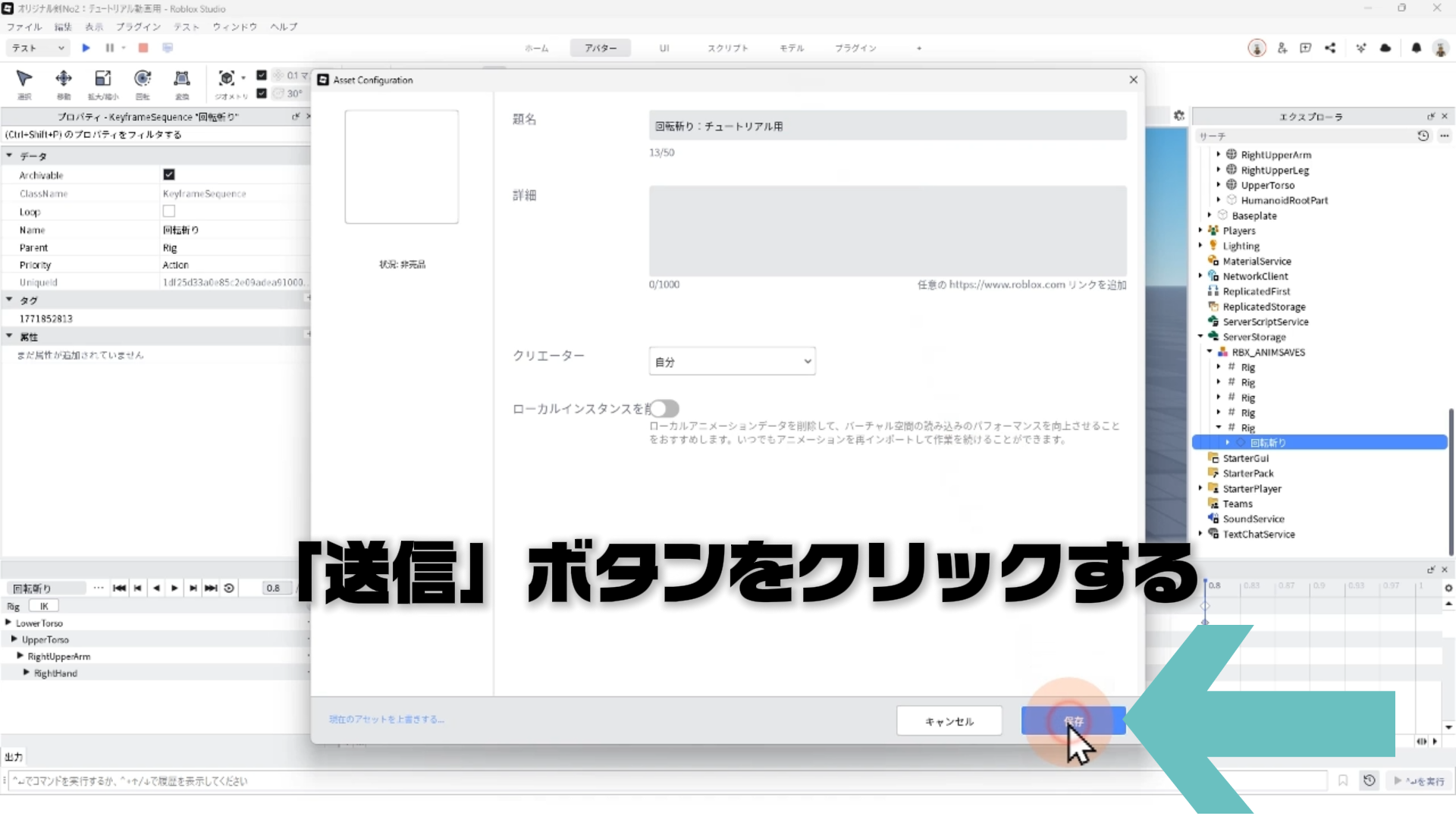This screenshot has width=1456, height=819.
Task: Open the notifications bell icon
Action: click(x=1416, y=48)
